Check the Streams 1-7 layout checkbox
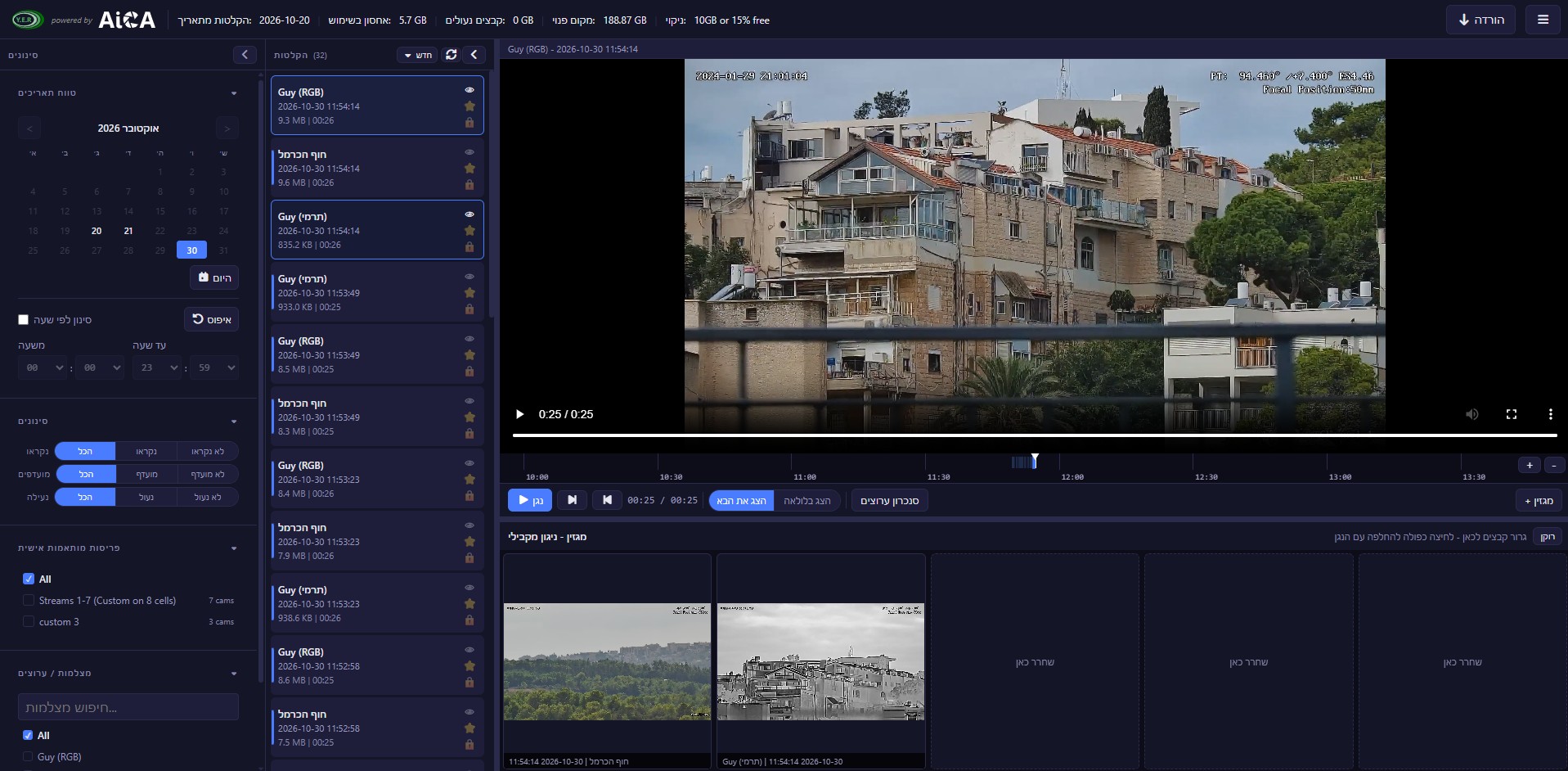The width and height of the screenshot is (1568, 771). 29,601
